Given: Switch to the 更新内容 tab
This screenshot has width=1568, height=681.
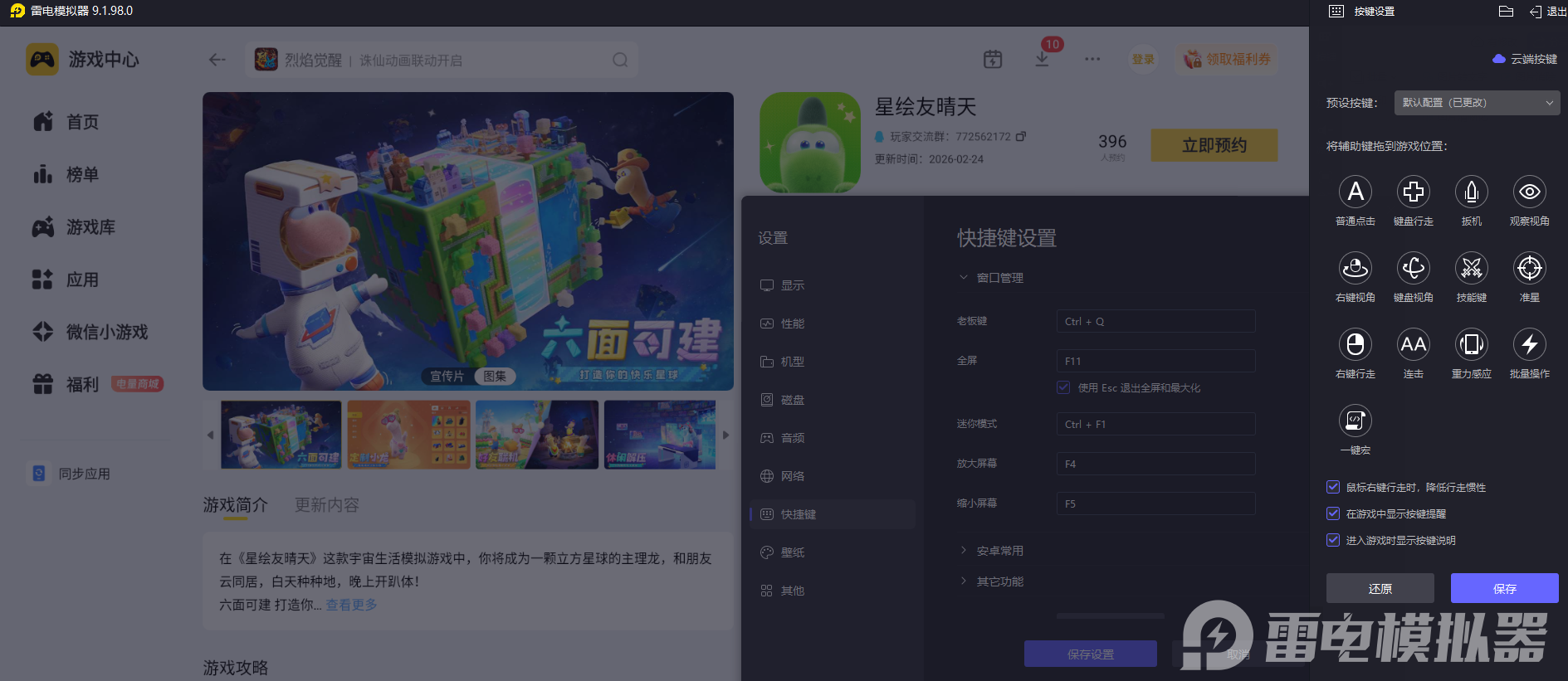Looking at the screenshot, I should pos(327,505).
